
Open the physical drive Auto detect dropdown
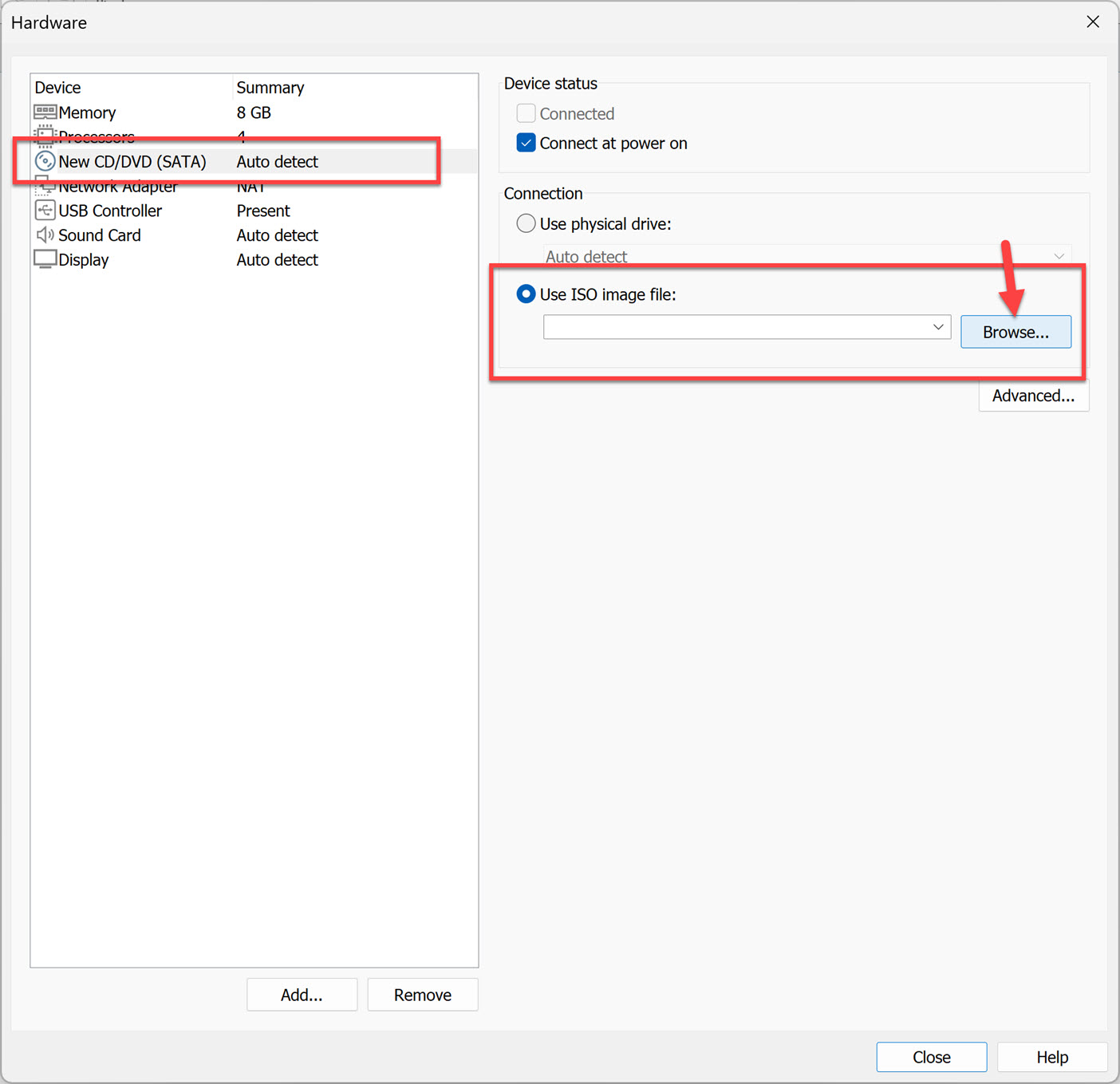(1059, 256)
